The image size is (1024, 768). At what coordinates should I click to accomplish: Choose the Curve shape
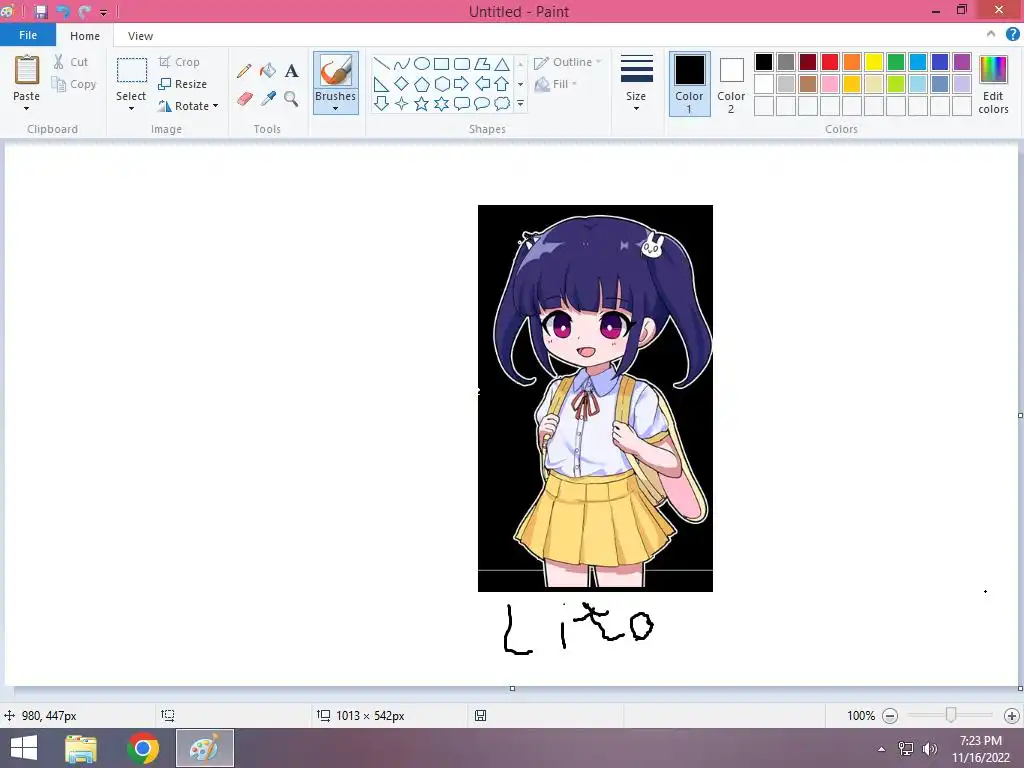[x=402, y=64]
